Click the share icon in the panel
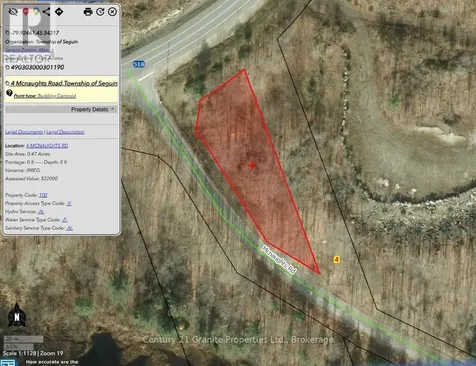Viewport: 476px width, 366px height. [x=46, y=12]
